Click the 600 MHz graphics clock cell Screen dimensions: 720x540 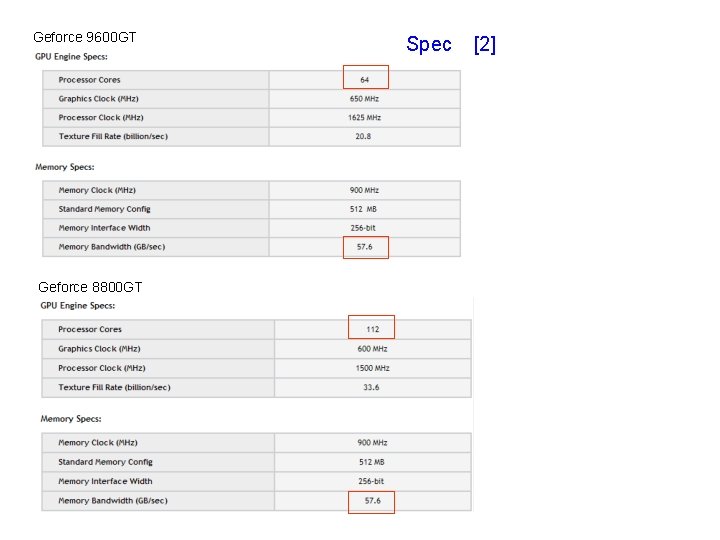pyautogui.click(x=372, y=349)
